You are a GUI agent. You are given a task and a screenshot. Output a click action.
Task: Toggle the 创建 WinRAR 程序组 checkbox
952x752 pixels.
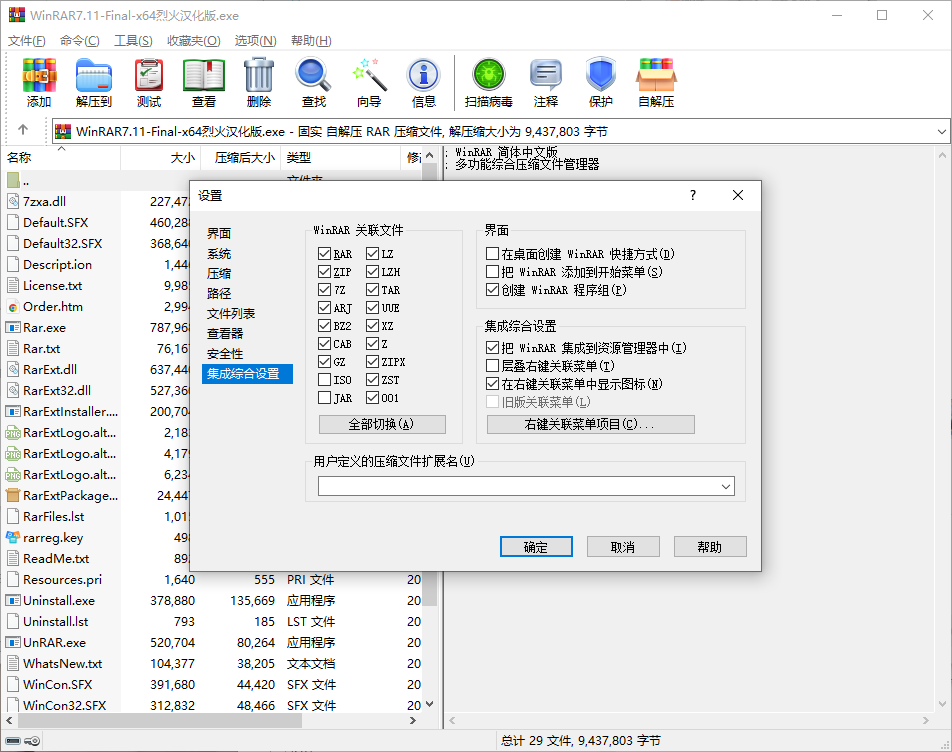tap(492, 290)
